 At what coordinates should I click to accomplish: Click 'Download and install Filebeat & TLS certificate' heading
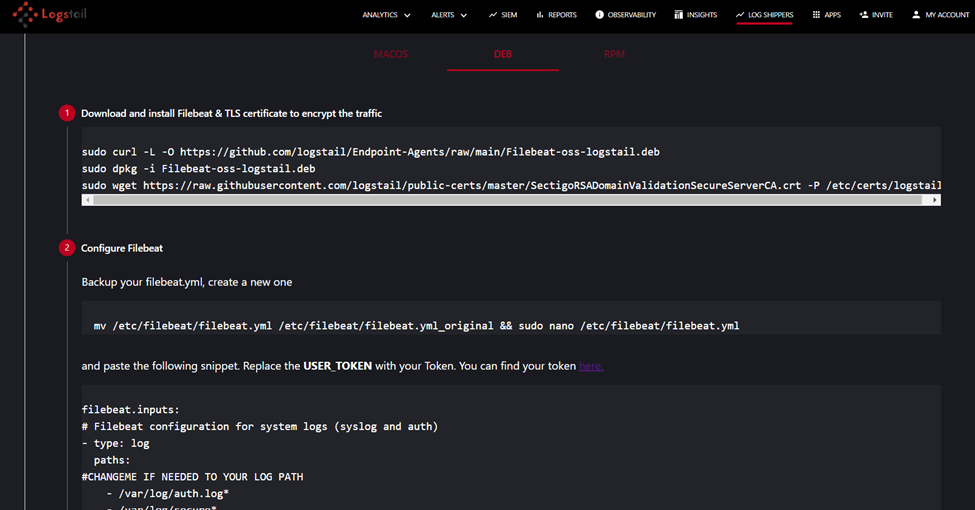[231, 113]
